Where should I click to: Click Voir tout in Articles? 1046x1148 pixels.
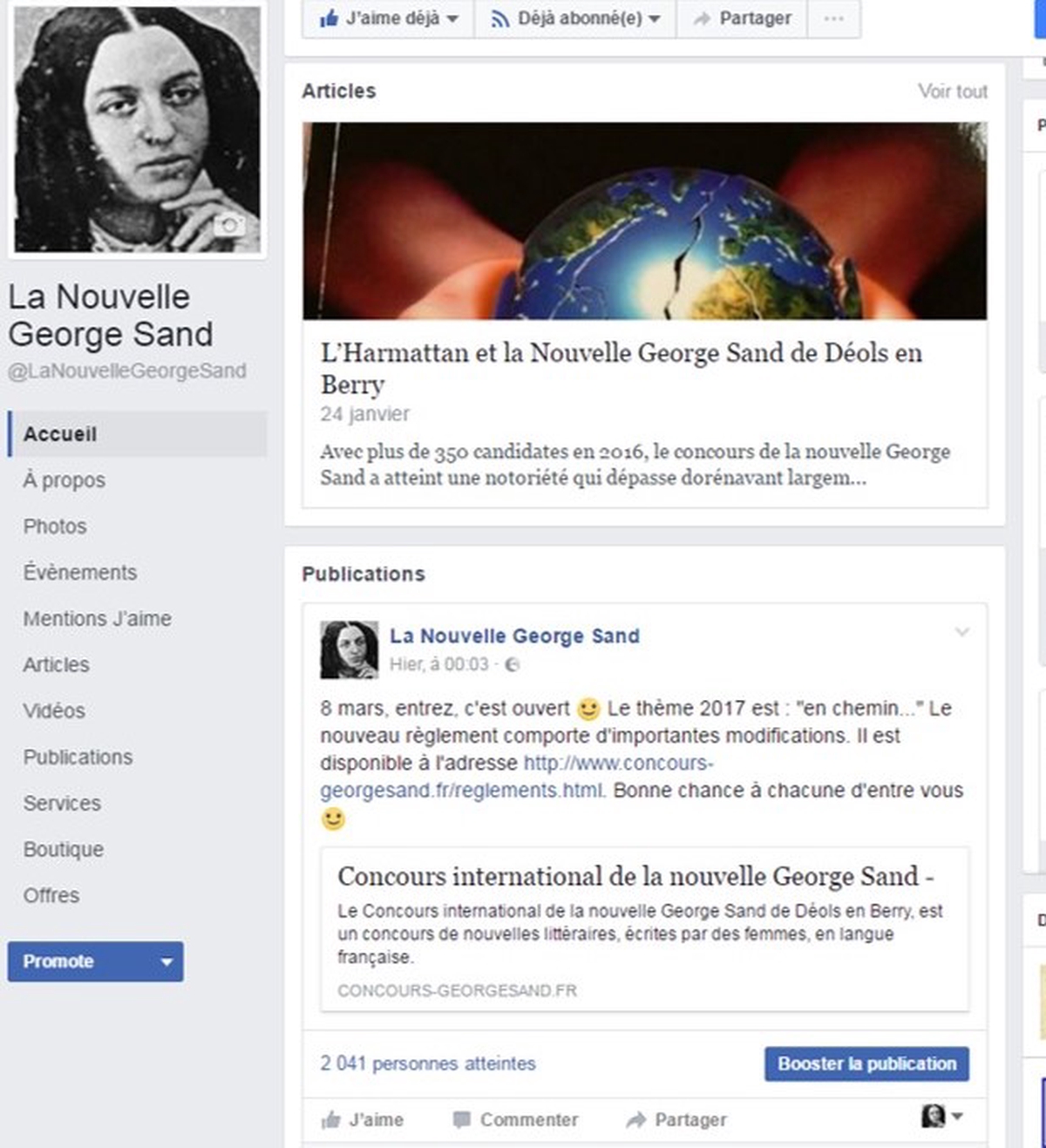click(952, 92)
